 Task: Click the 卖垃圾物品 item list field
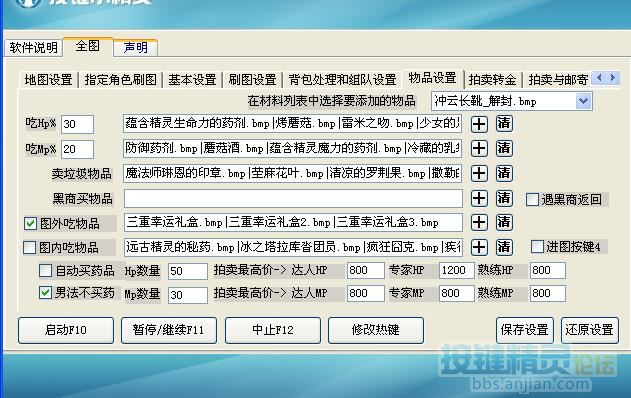292,173
